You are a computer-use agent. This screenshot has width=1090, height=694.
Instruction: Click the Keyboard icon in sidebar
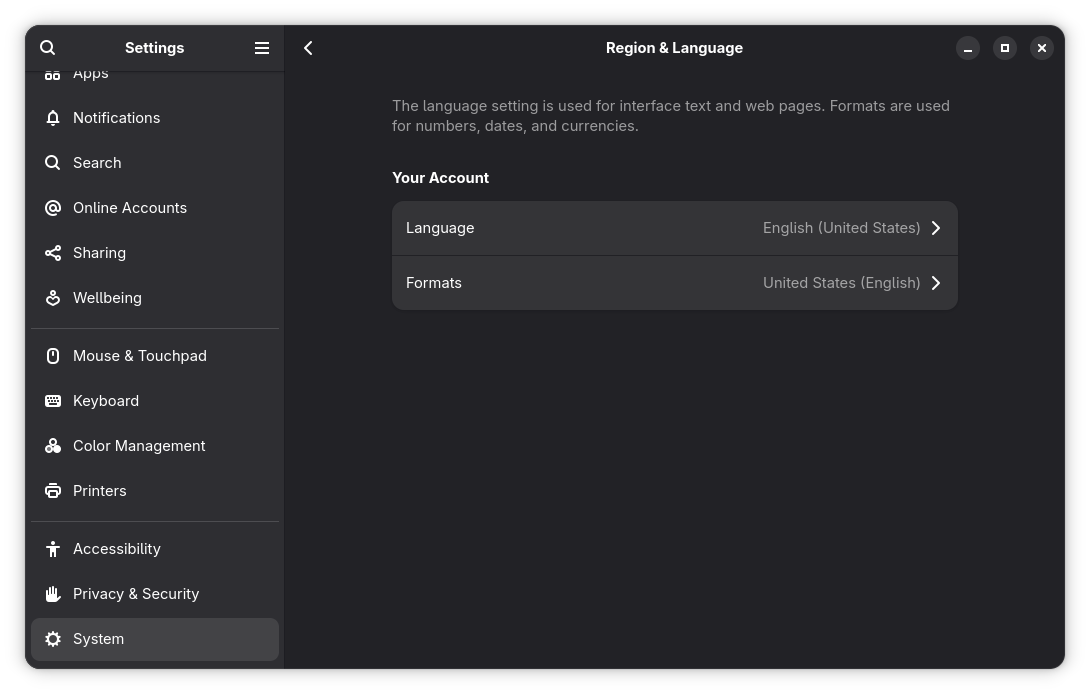[53, 401]
